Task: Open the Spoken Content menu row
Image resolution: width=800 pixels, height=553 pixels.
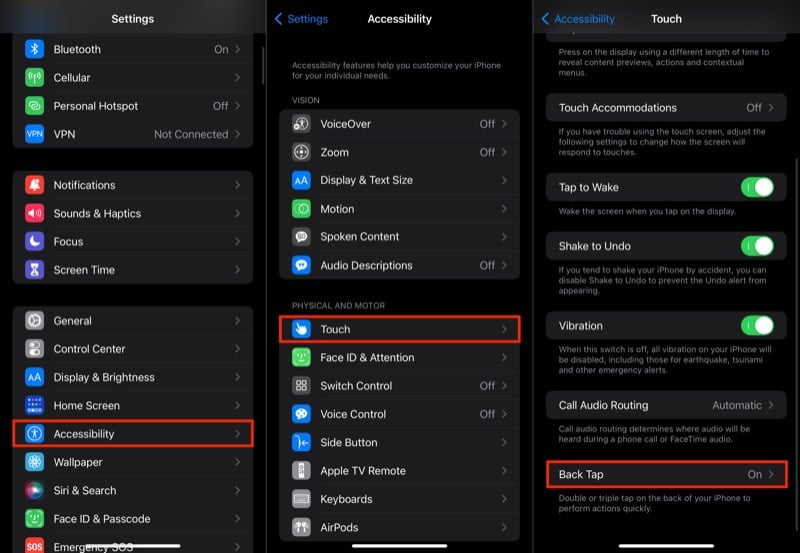Action: [x=399, y=237]
